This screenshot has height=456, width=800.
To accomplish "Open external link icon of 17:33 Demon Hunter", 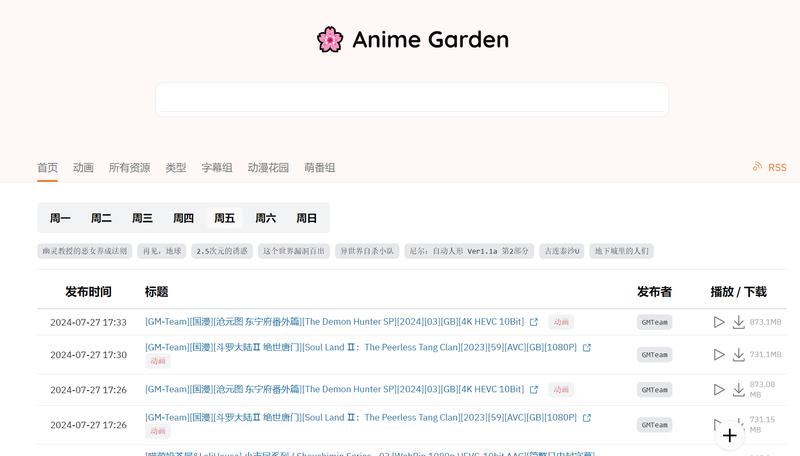I will coord(534,322).
